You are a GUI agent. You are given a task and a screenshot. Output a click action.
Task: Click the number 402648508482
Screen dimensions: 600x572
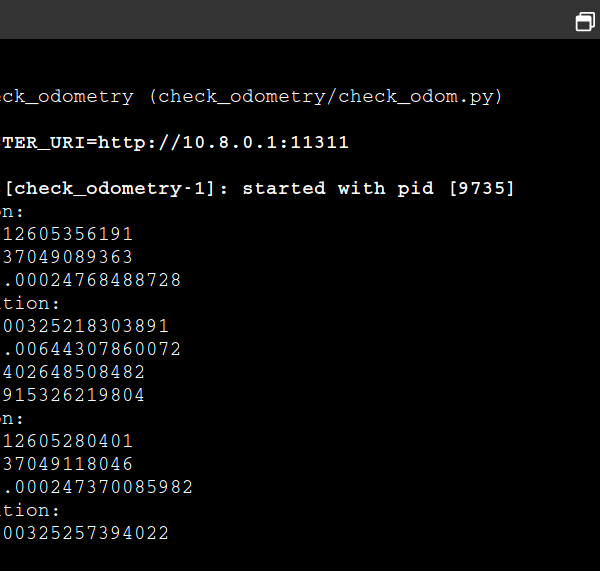click(x=73, y=372)
